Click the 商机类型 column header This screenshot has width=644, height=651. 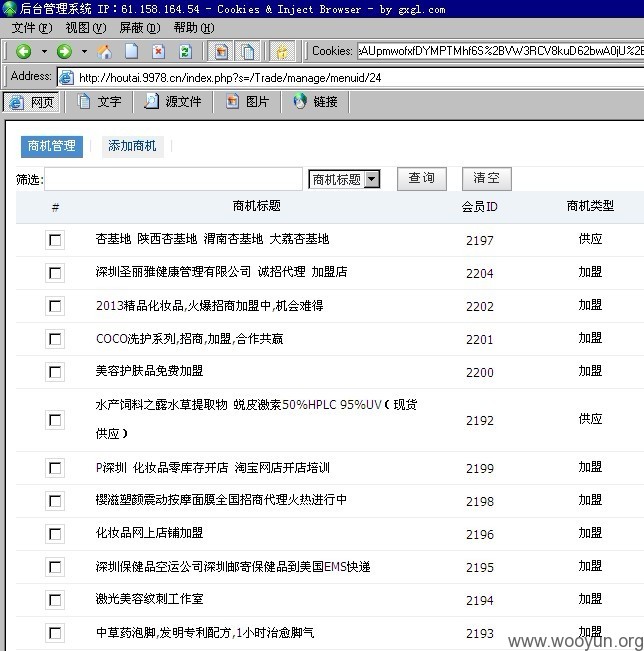[590, 206]
